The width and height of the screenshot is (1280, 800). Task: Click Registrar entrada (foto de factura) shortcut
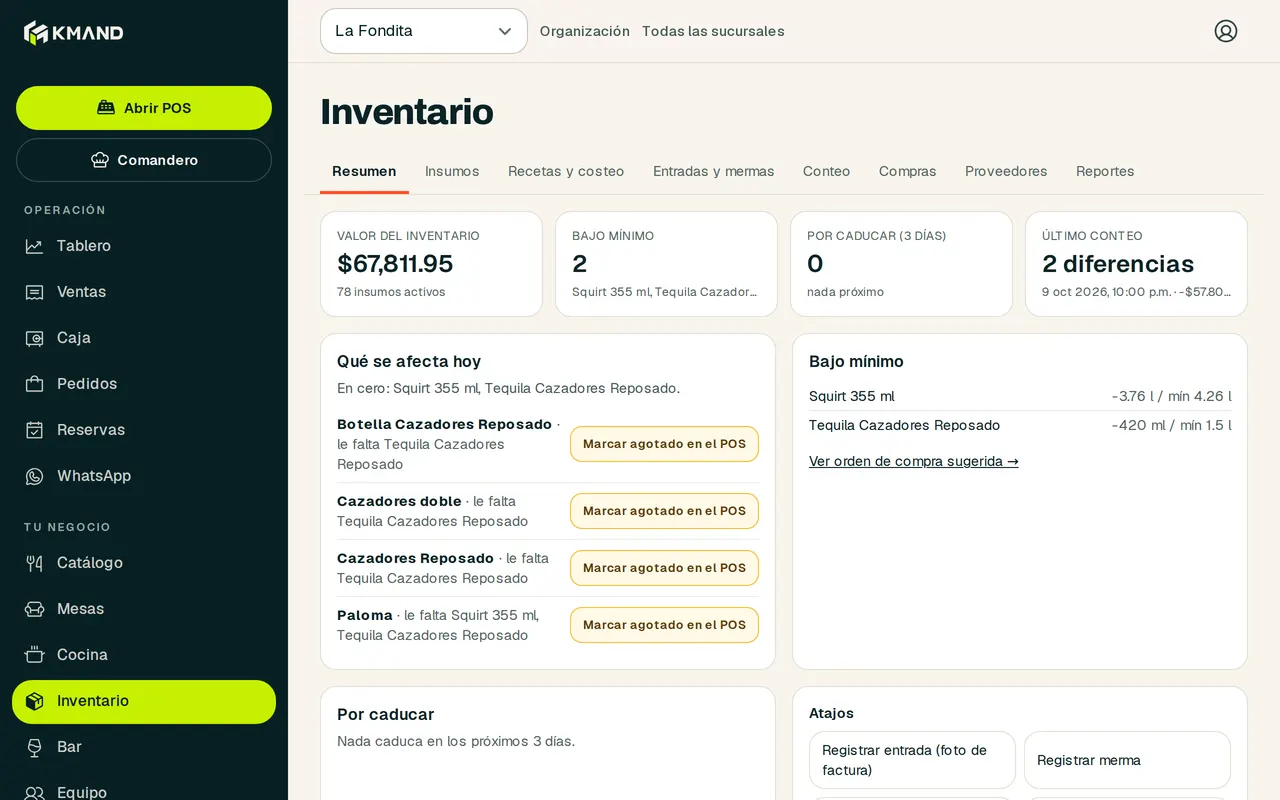pos(912,760)
